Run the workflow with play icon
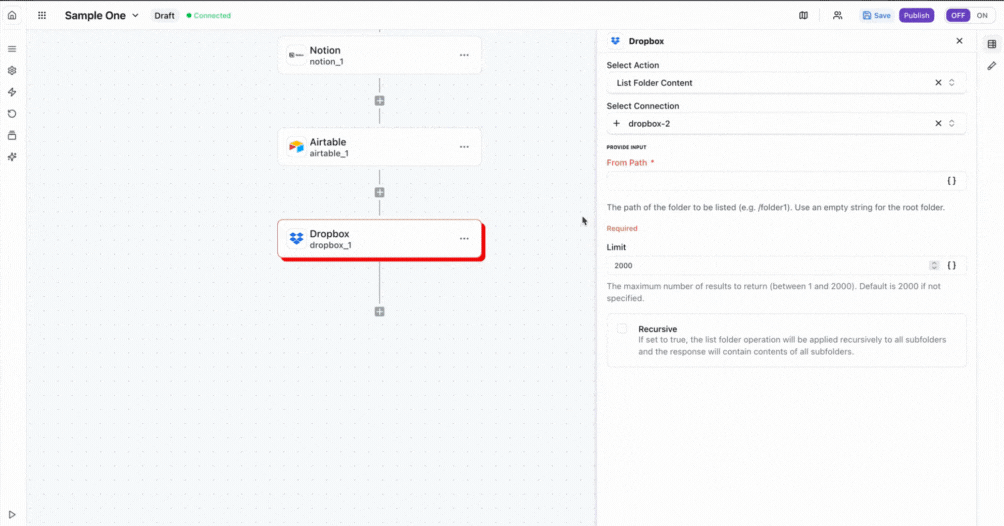The width and height of the screenshot is (1004, 526). [x=12, y=514]
